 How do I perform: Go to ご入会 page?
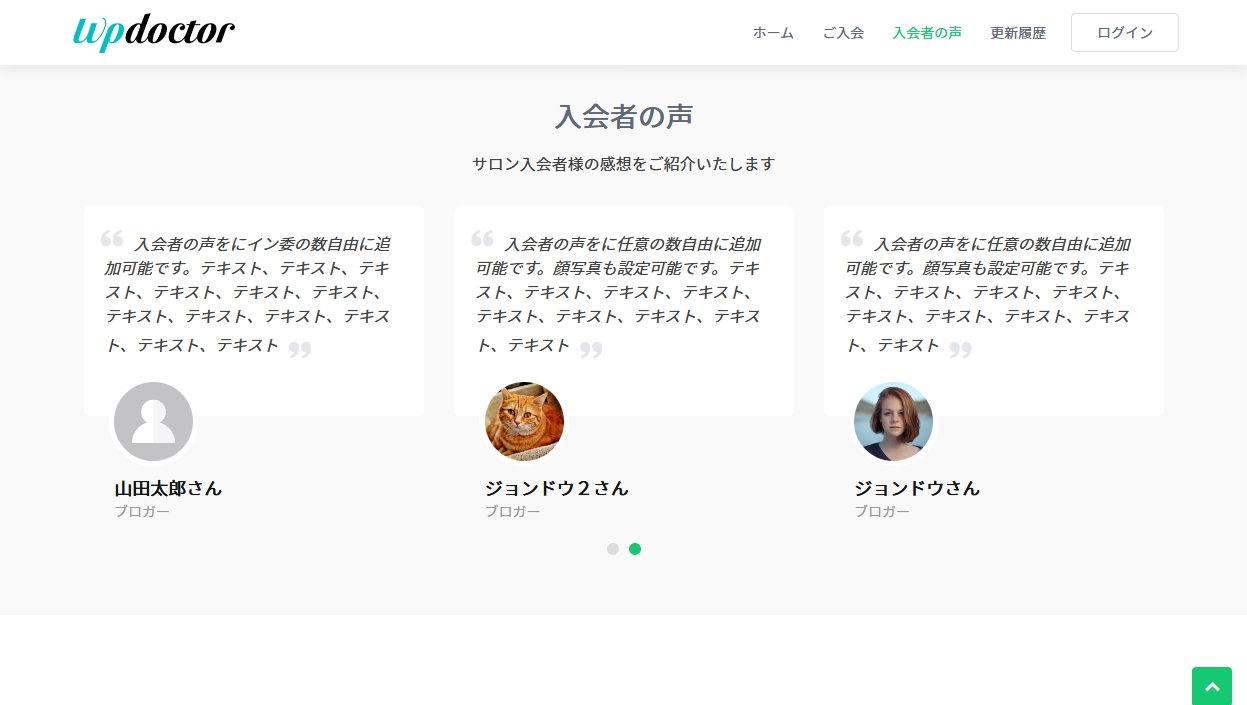(843, 33)
